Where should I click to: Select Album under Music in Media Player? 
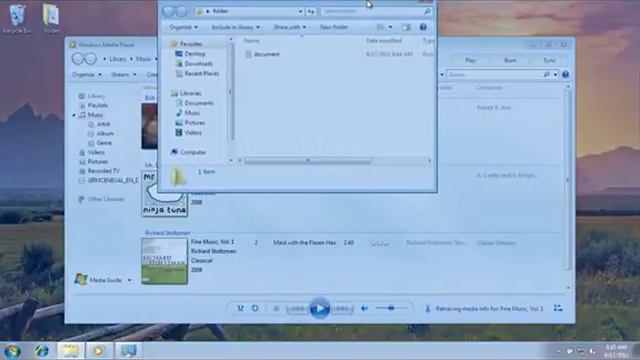104,133
